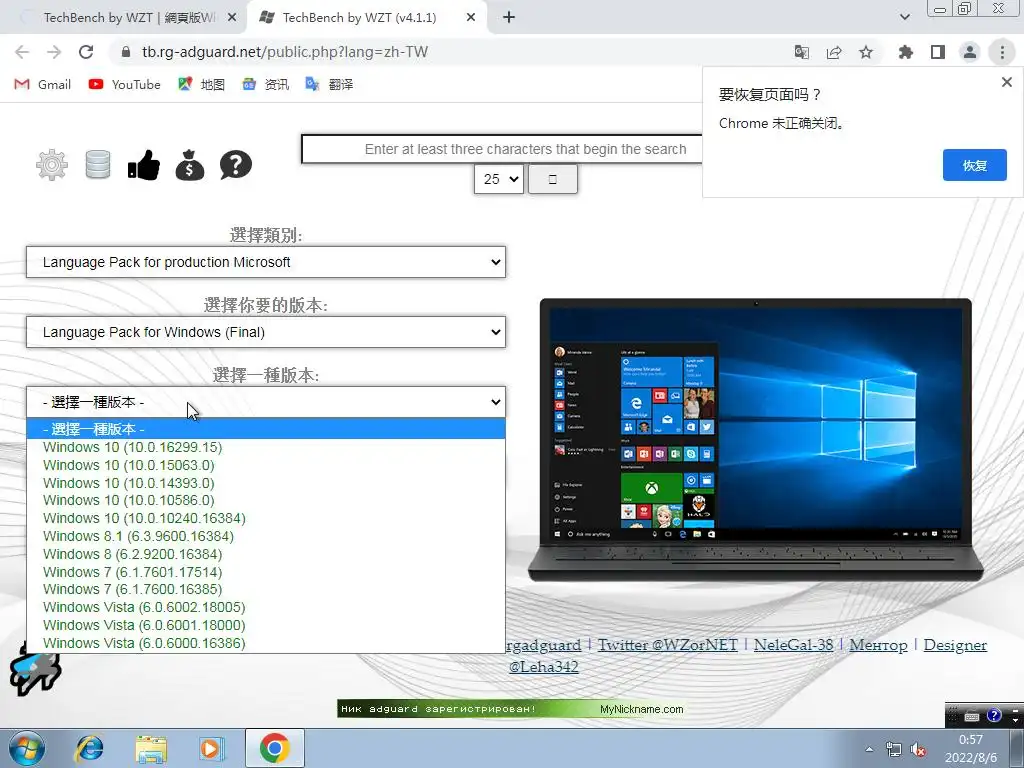Go back with browser back arrow
The width and height of the screenshot is (1024, 768).
tap(22, 52)
